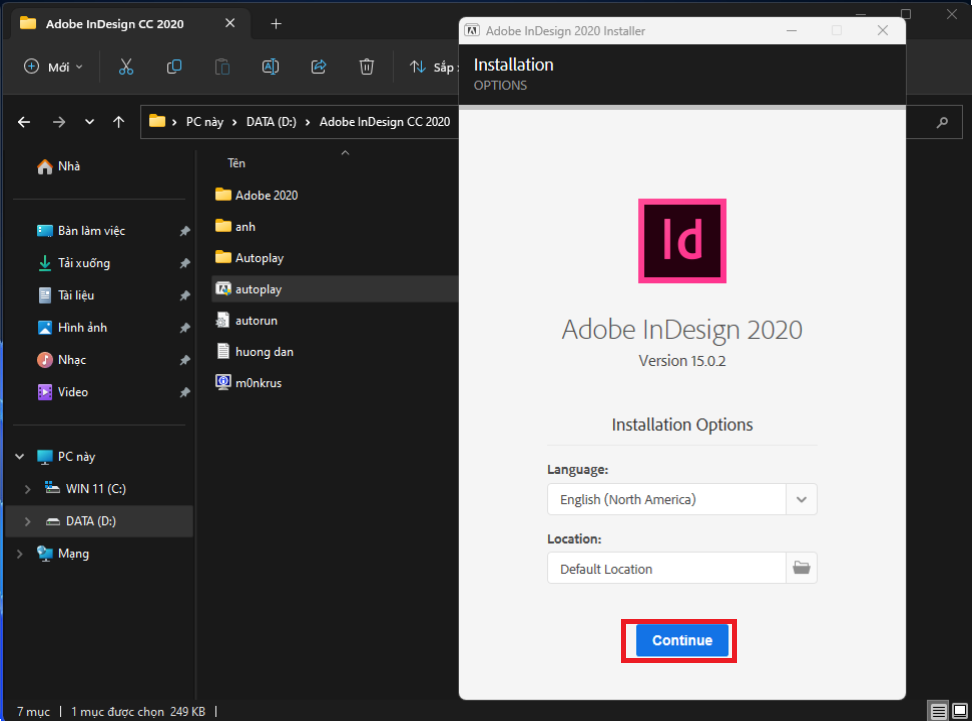Screen dimensions: 972x721
Task: Click the Rename icon in toolbar
Action: [x=270, y=67]
